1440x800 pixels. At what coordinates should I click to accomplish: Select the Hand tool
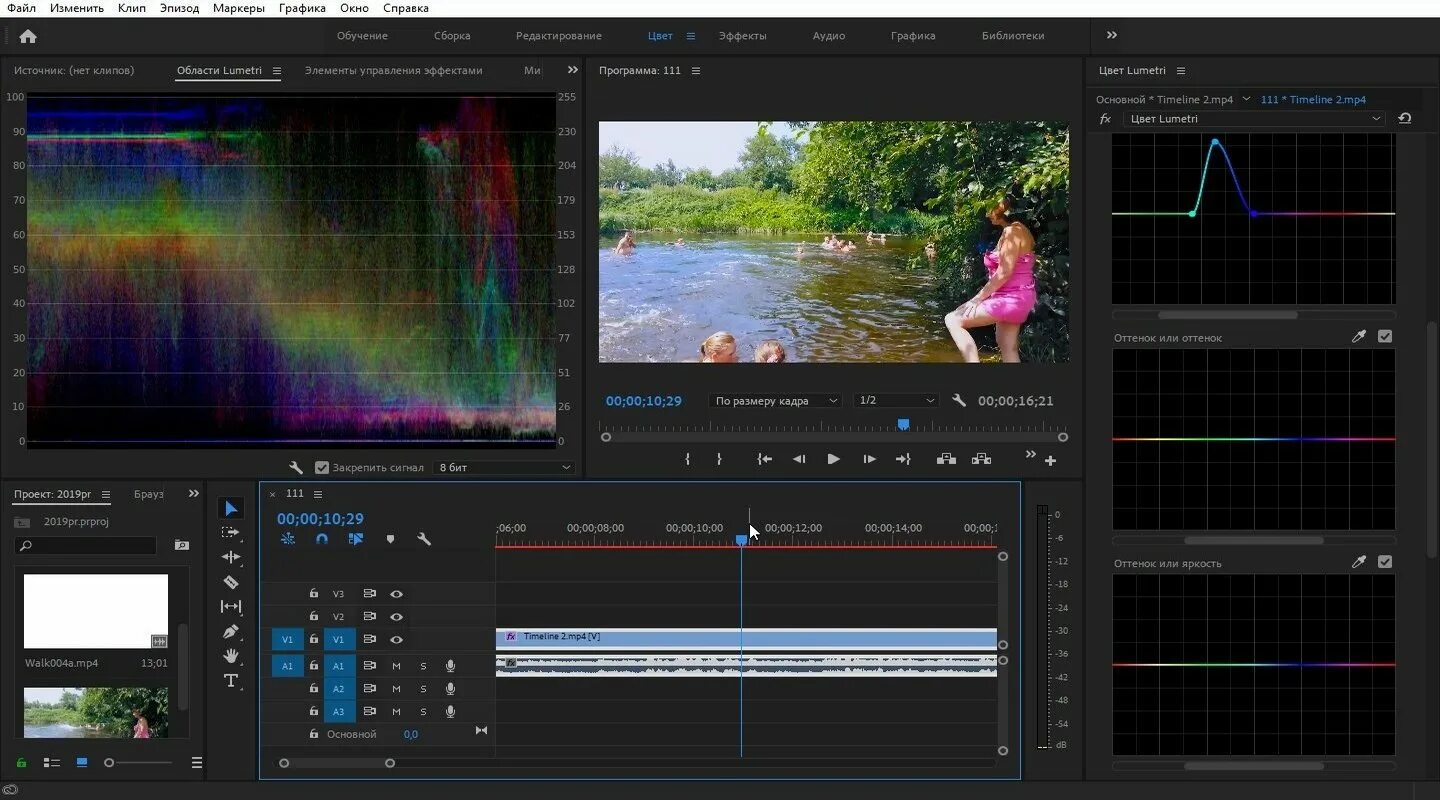point(231,656)
